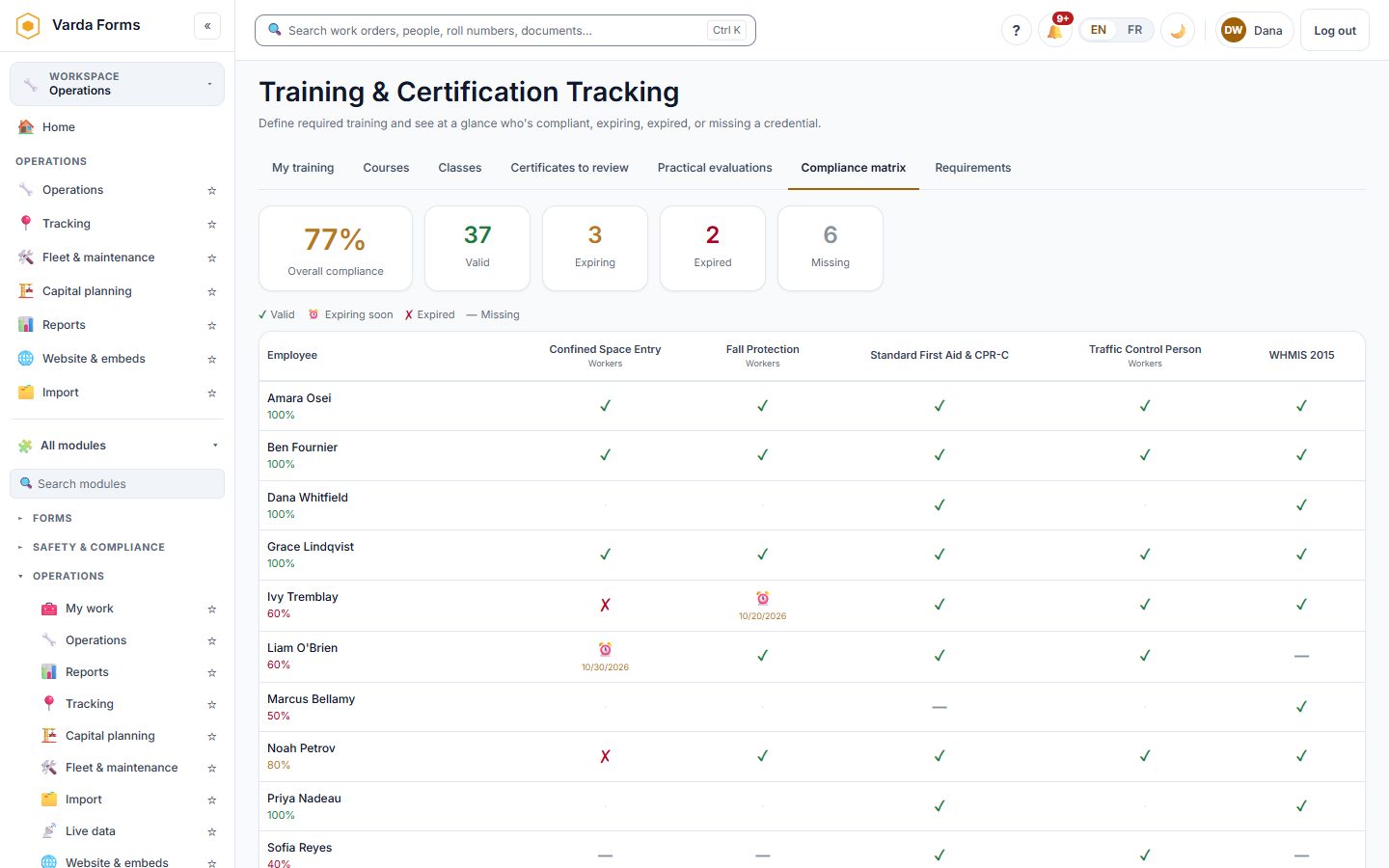
Task: Click Ivy Tremblay's expired Confined Space X
Action: point(605,605)
